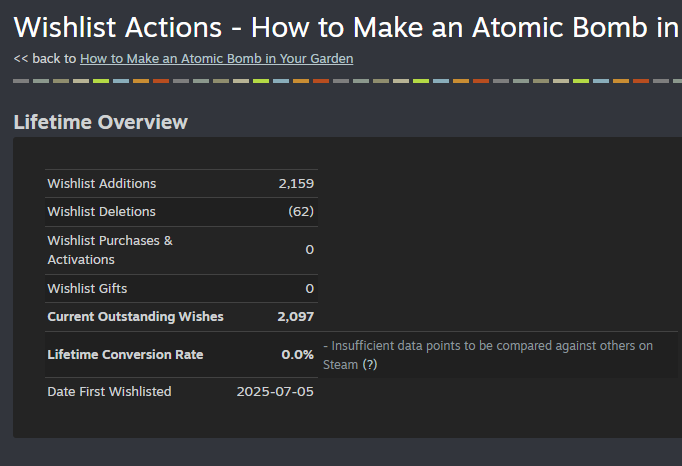This screenshot has height=466, width=682.
Task: Click the 2025-07-05 date value
Action: click(x=275, y=392)
